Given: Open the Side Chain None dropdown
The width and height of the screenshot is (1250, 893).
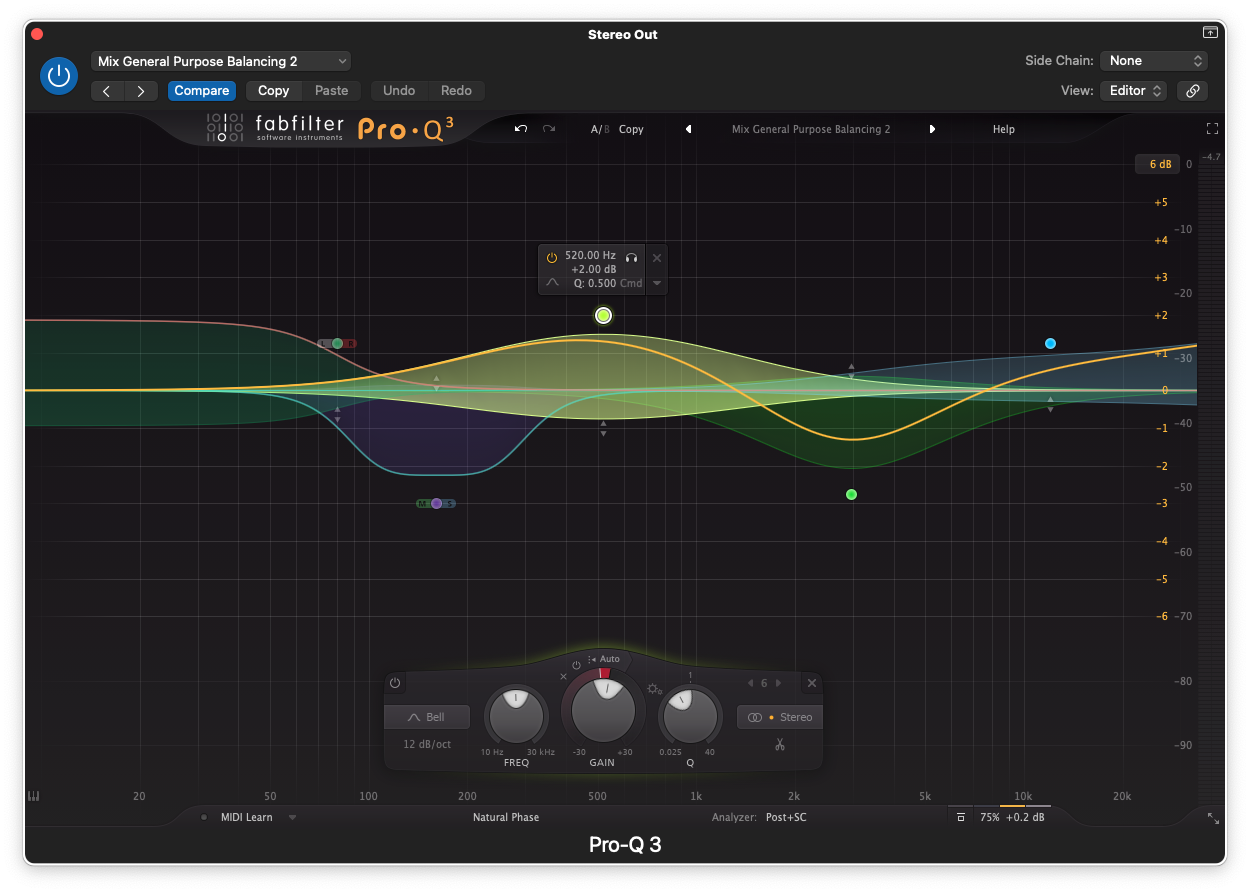Looking at the screenshot, I should [1154, 61].
